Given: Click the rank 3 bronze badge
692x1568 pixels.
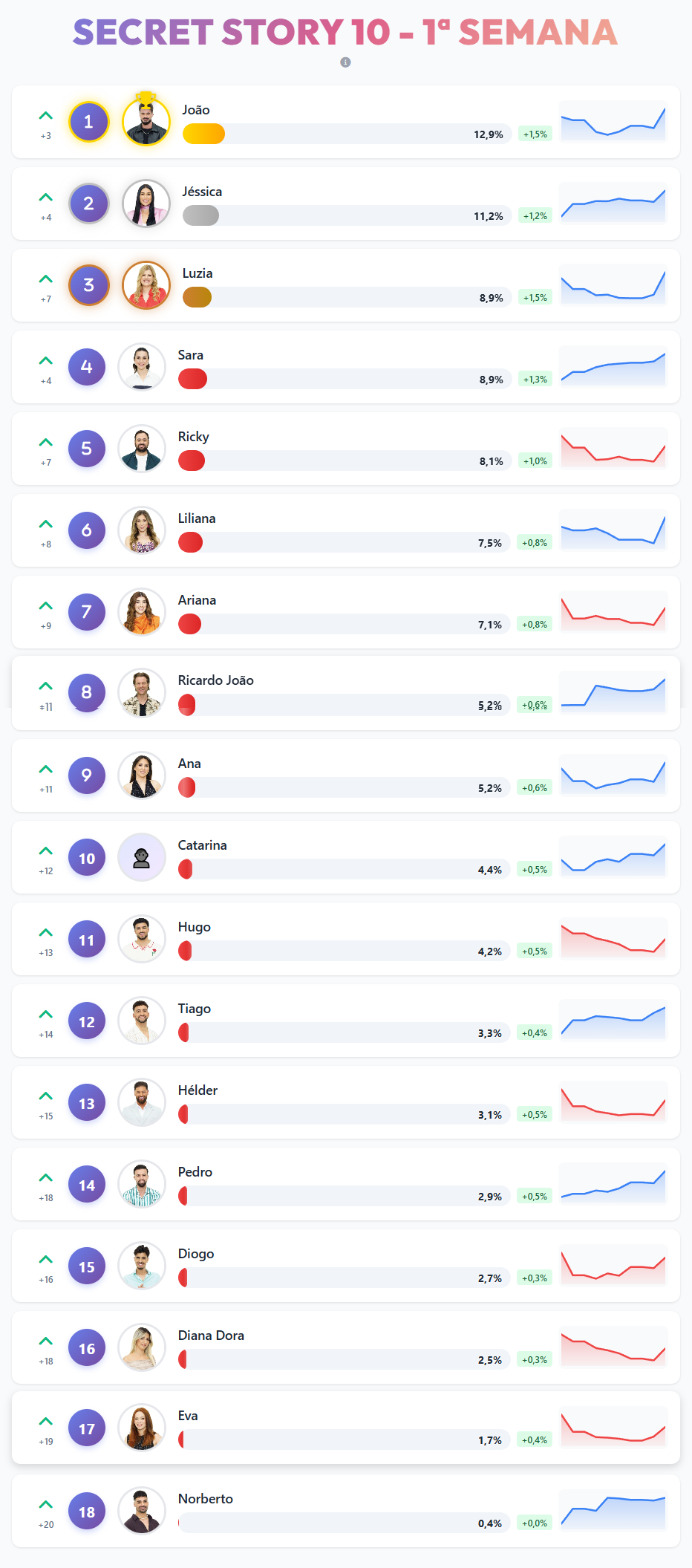Looking at the screenshot, I should [x=88, y=285].
